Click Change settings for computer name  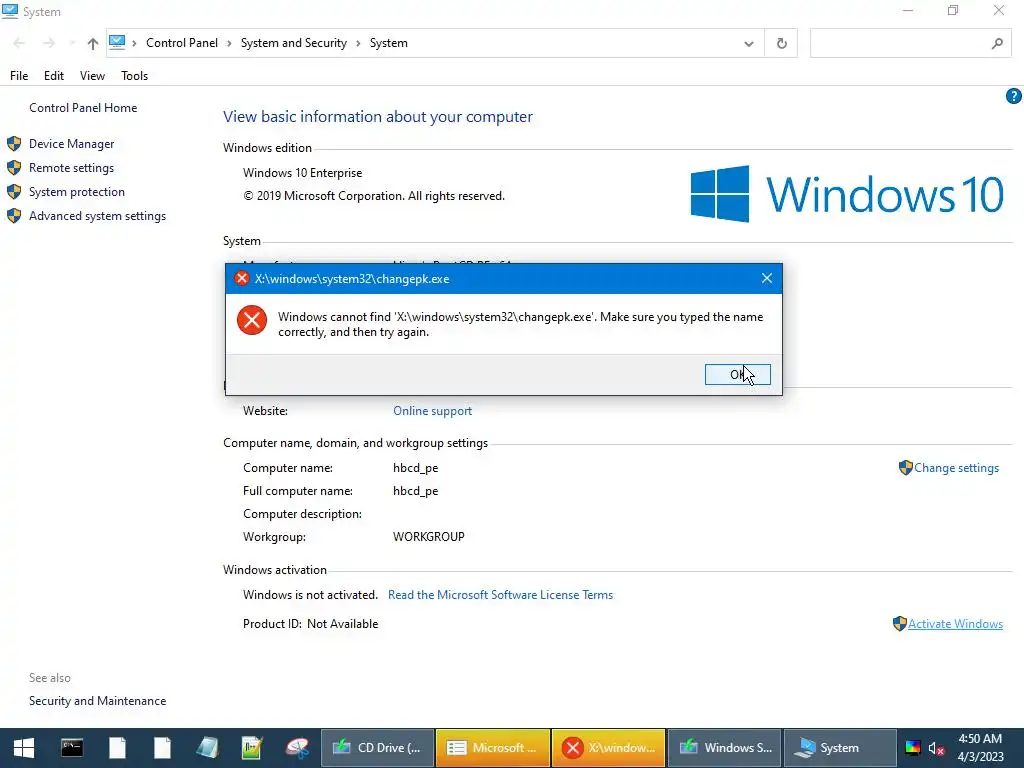click(x=956, y=468)
